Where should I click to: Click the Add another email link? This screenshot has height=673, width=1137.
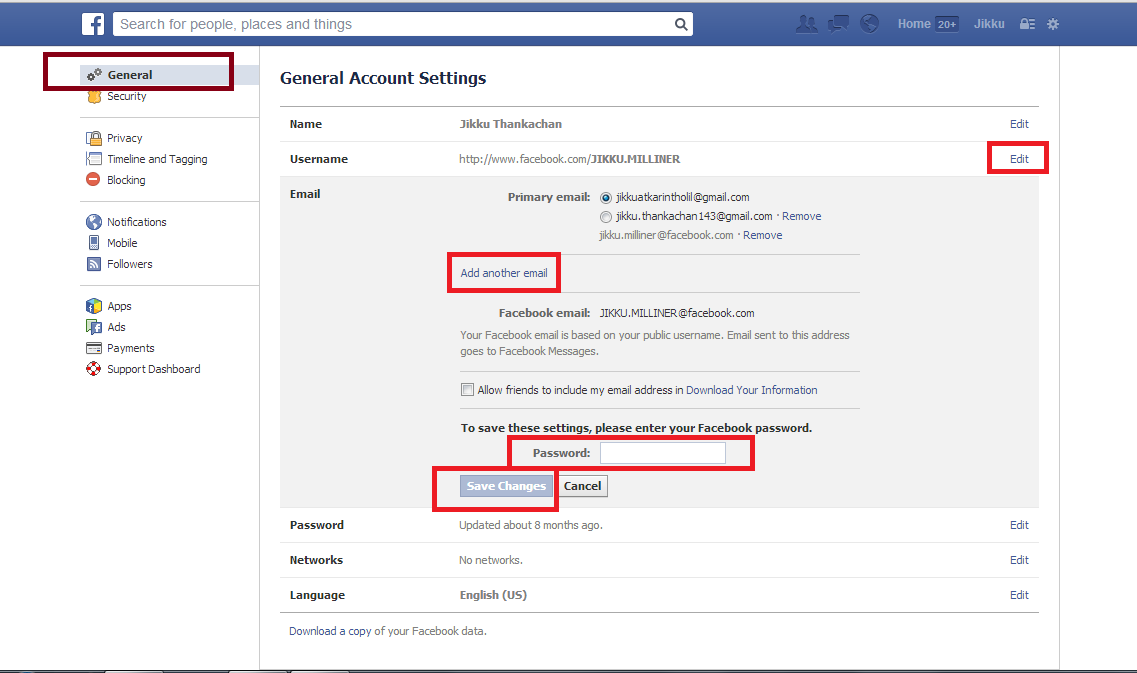pos(503,272)
